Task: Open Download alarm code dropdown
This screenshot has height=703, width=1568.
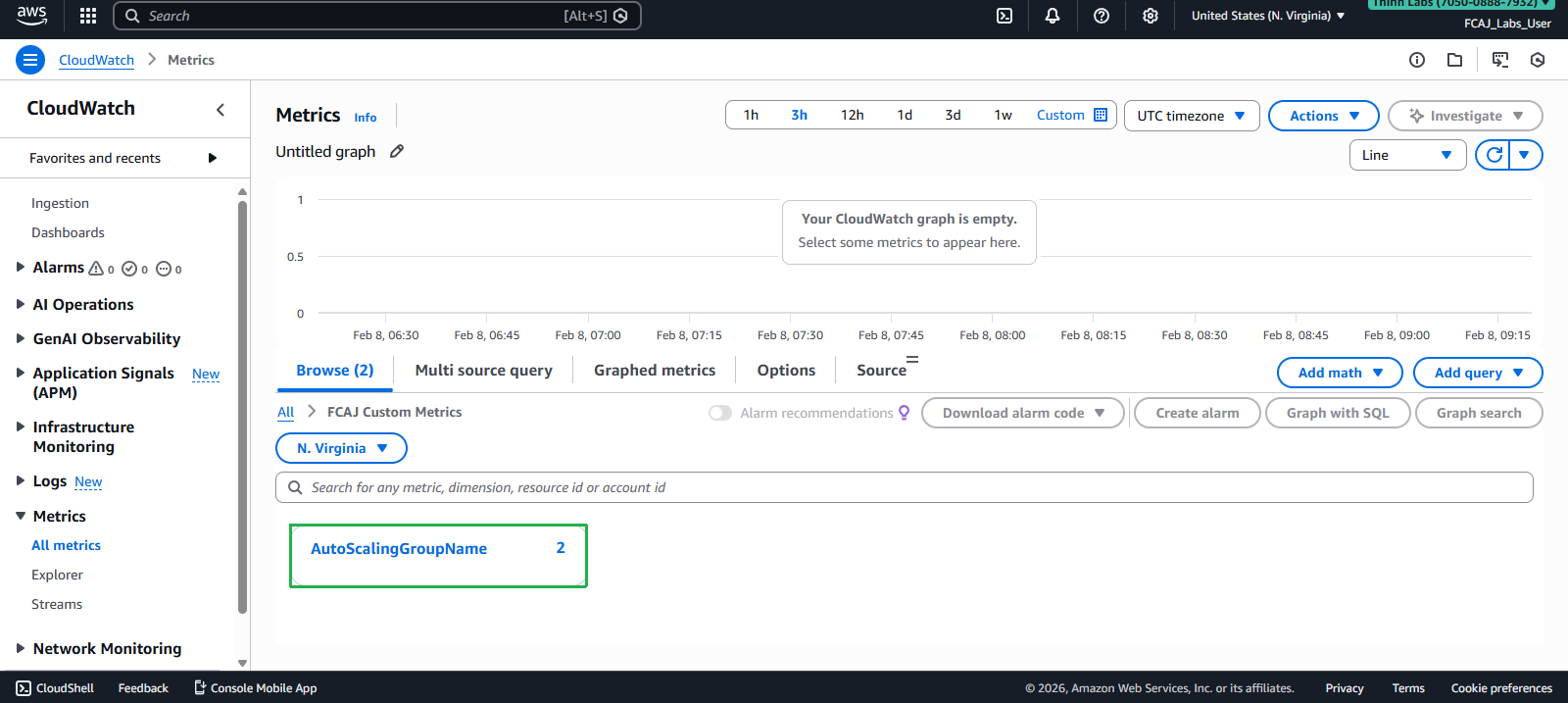Action: (1022, 413)
